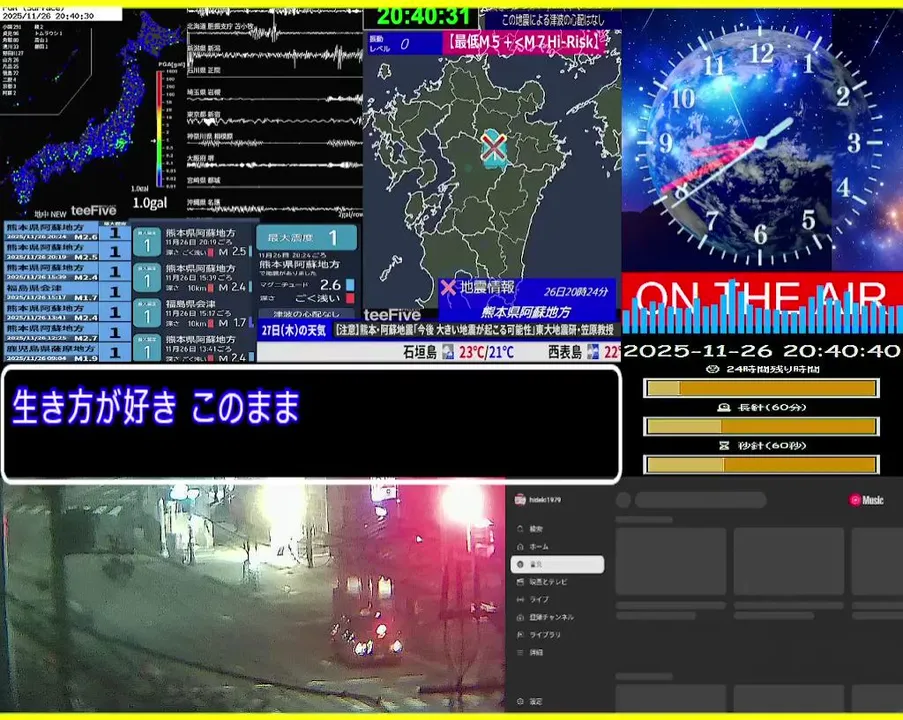Click seismograph label 東京都 新宿
Image resolution: width=903 pixels, height=720 pixels.
pos(203,115)
